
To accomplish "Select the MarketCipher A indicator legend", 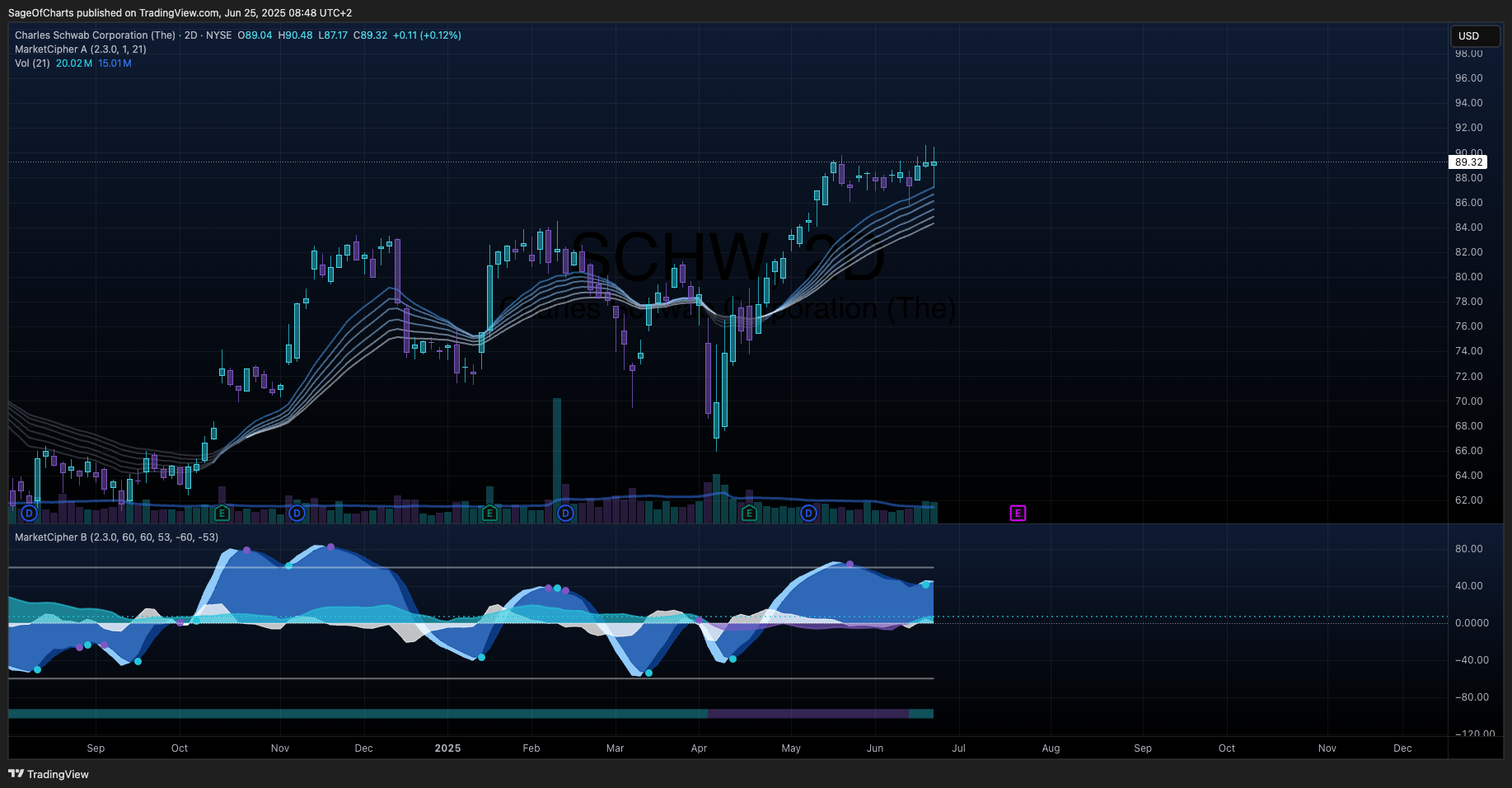I will pyautogui.click(x=81, y=49).
